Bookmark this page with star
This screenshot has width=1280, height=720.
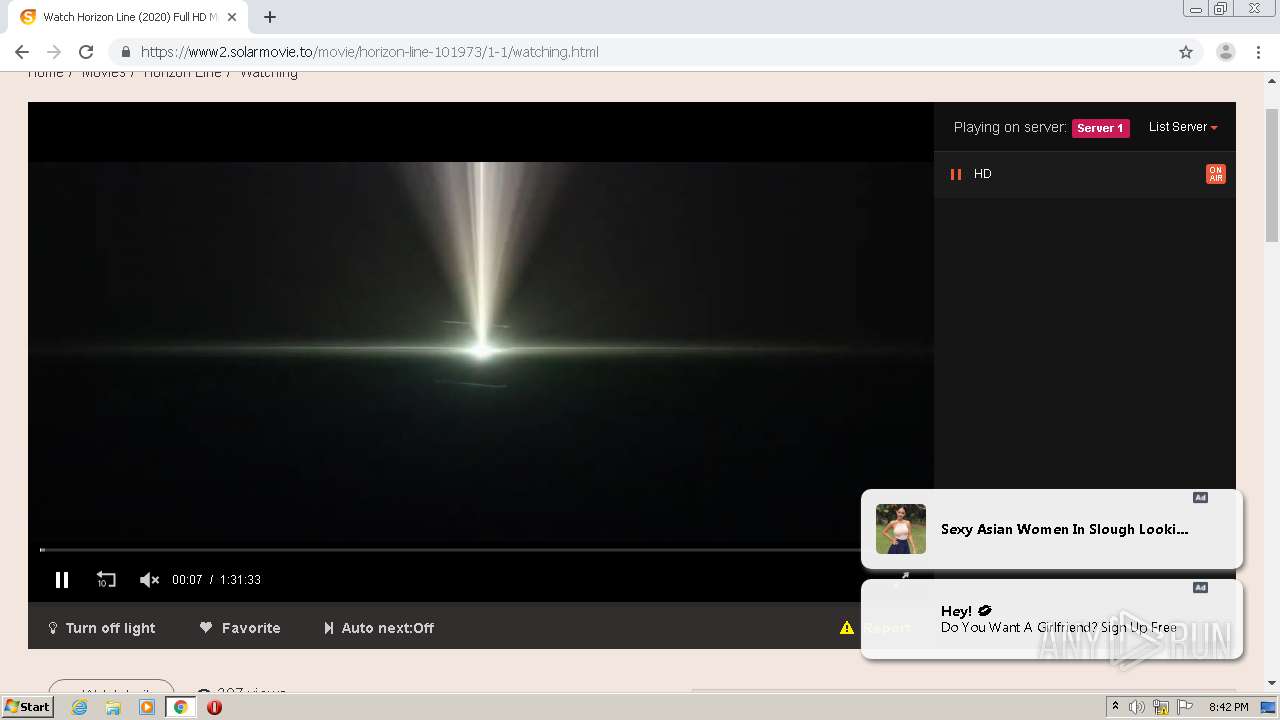pyautogui.click(x=1186, y=52)
